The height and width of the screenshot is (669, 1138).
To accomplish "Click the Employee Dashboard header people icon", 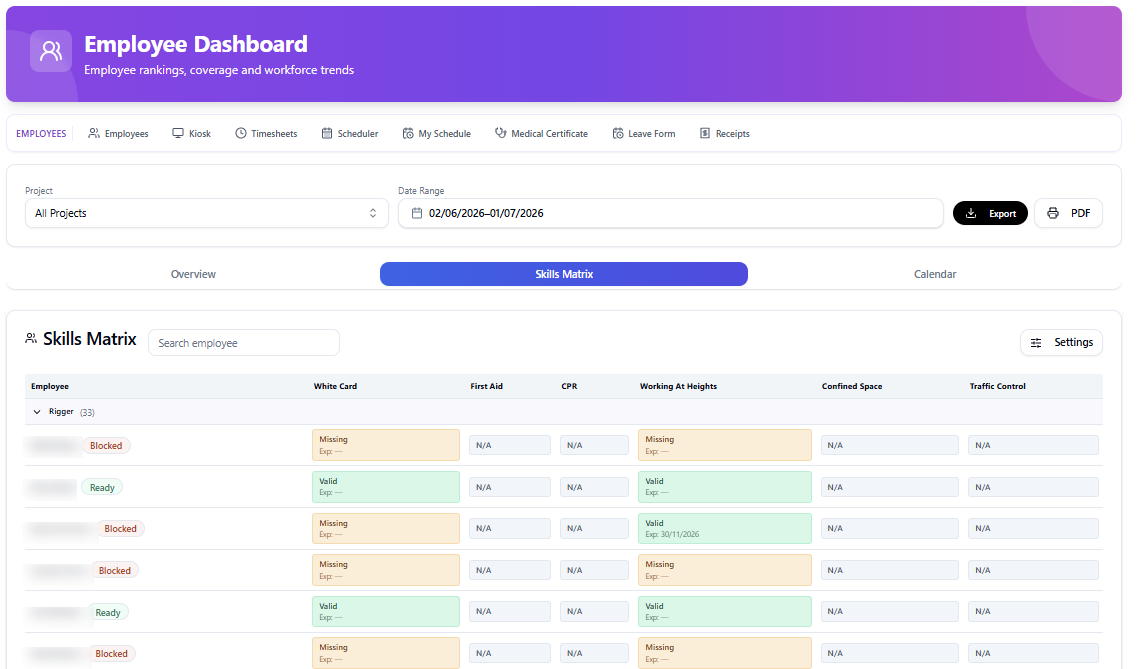I will [51, 51].
